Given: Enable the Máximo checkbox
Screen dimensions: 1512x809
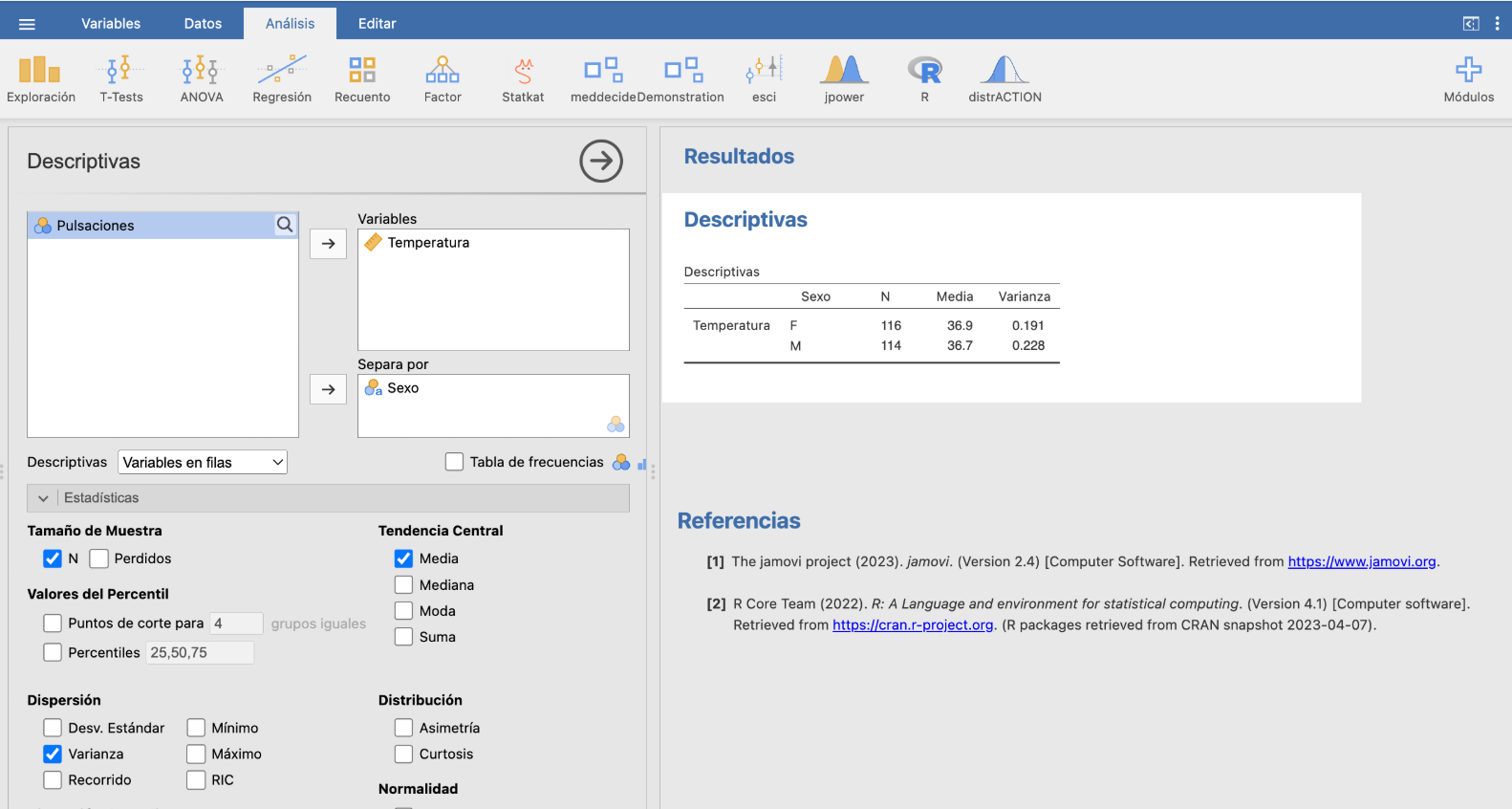Looking at the screenshot, I should (x=196, y=754).
